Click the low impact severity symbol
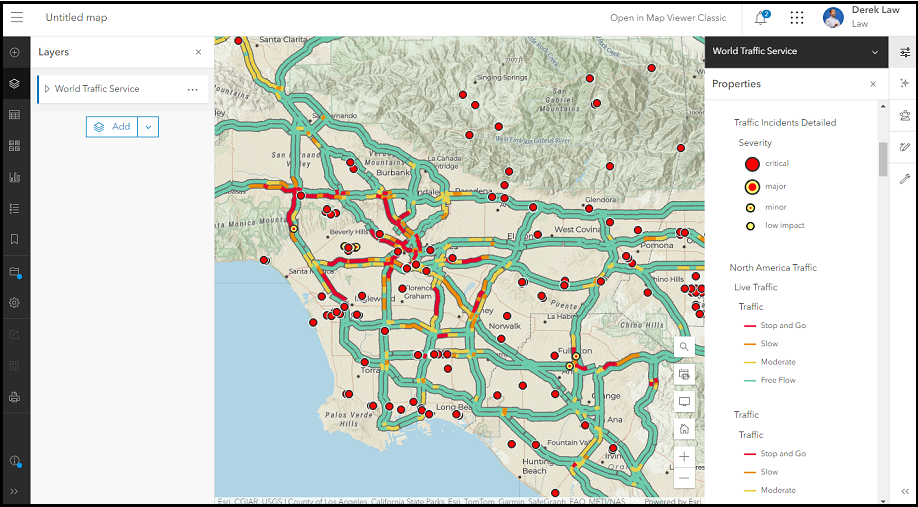This screenshot has width=918, height=507. [x=751, y=226]
